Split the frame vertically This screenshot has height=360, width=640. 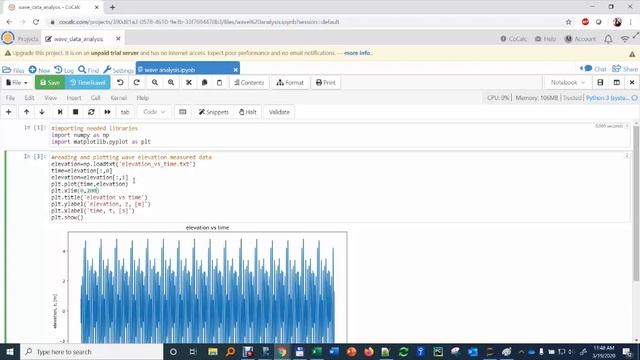click(x=616, y=82)
